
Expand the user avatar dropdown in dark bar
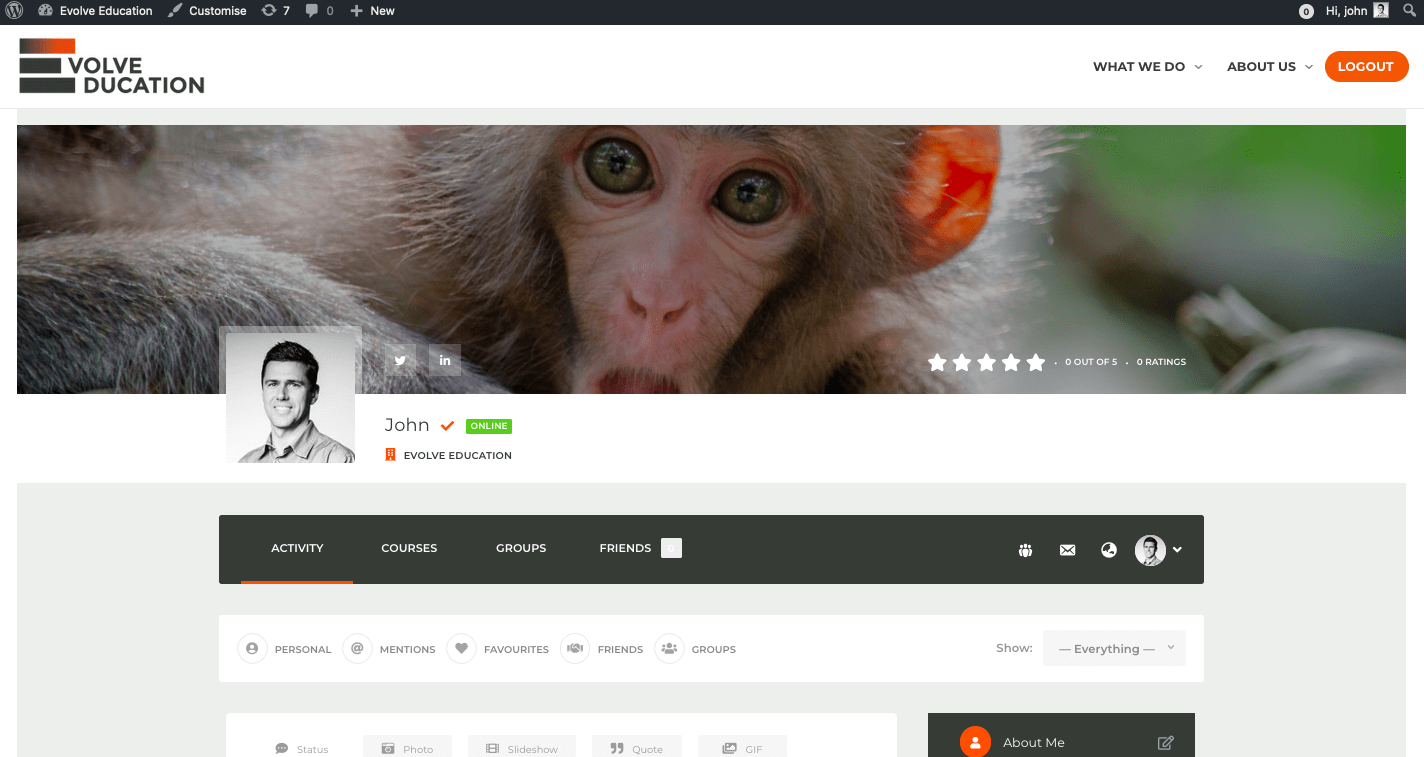(x=1159, y=550)
